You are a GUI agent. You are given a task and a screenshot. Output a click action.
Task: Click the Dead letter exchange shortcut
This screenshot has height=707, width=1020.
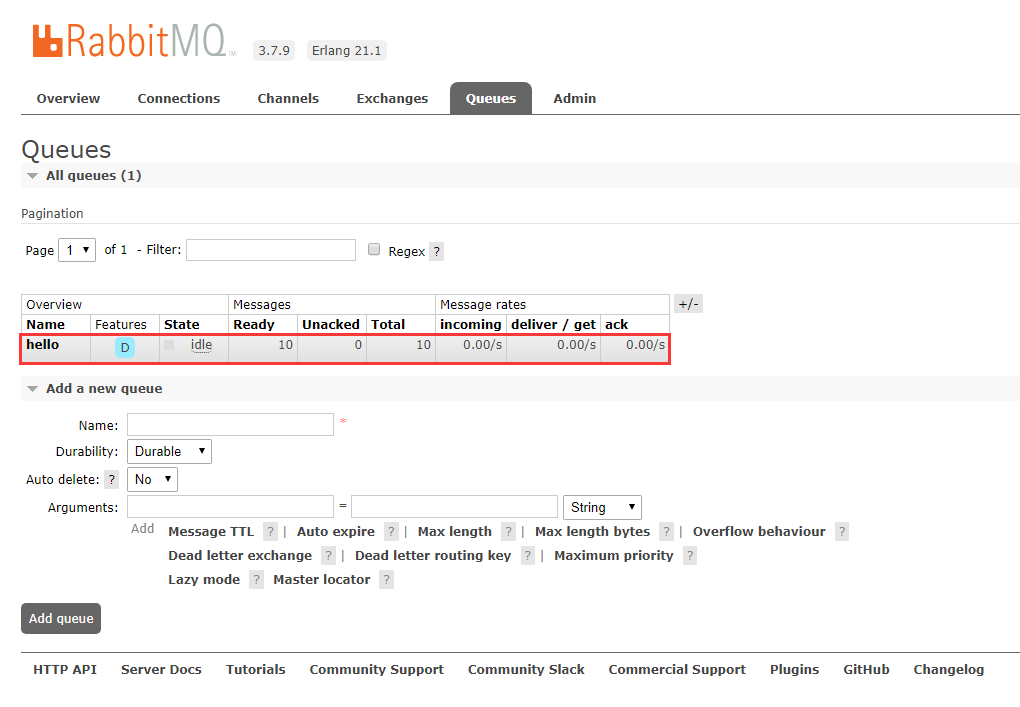pos(240,555)
